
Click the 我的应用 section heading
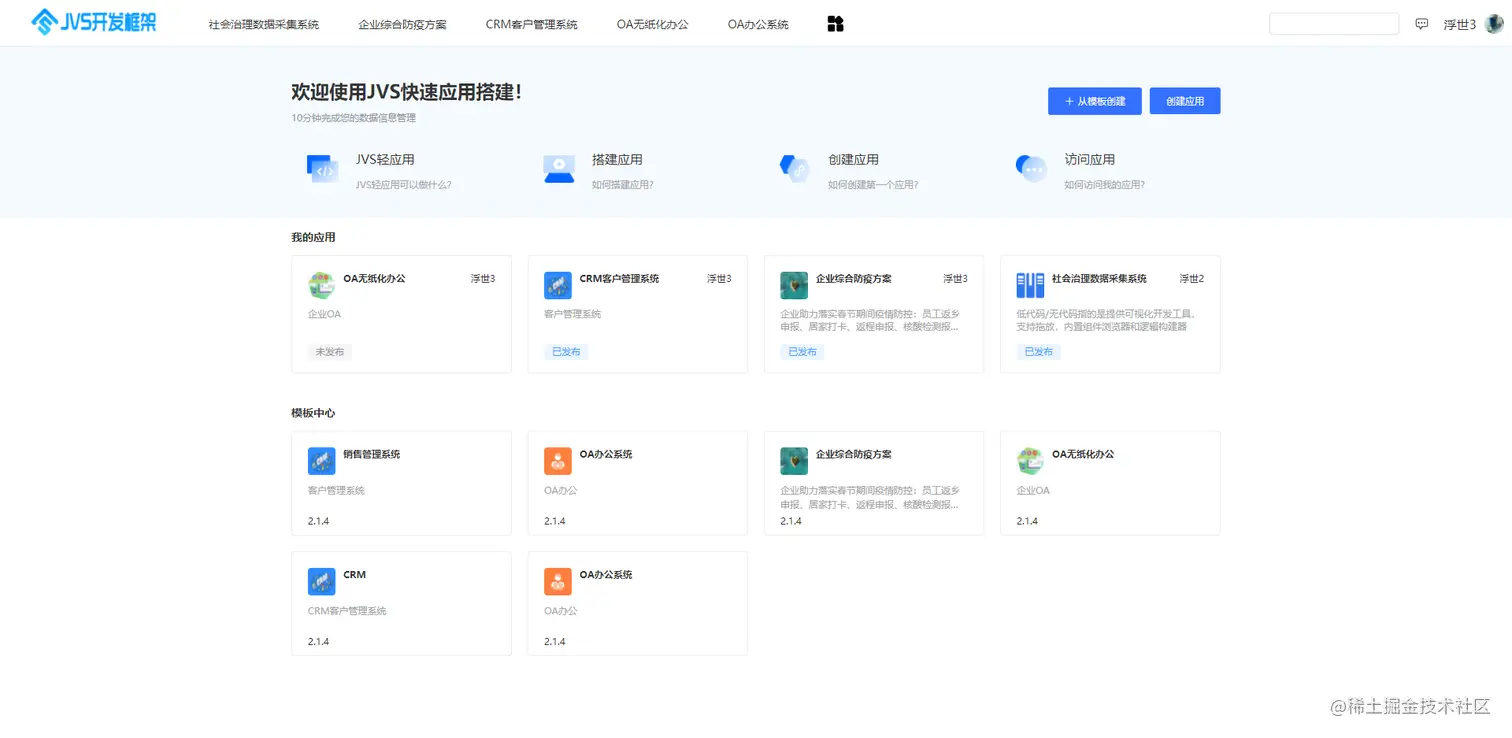[x=313, y=238]
